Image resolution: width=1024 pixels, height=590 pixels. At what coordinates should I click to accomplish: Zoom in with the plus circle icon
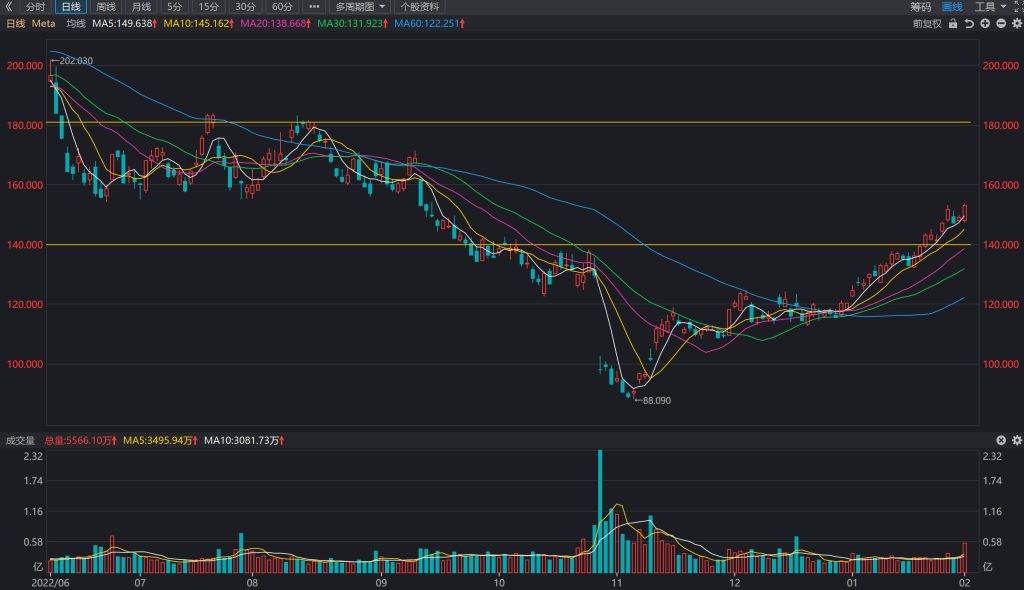click(x=985, y=24)
